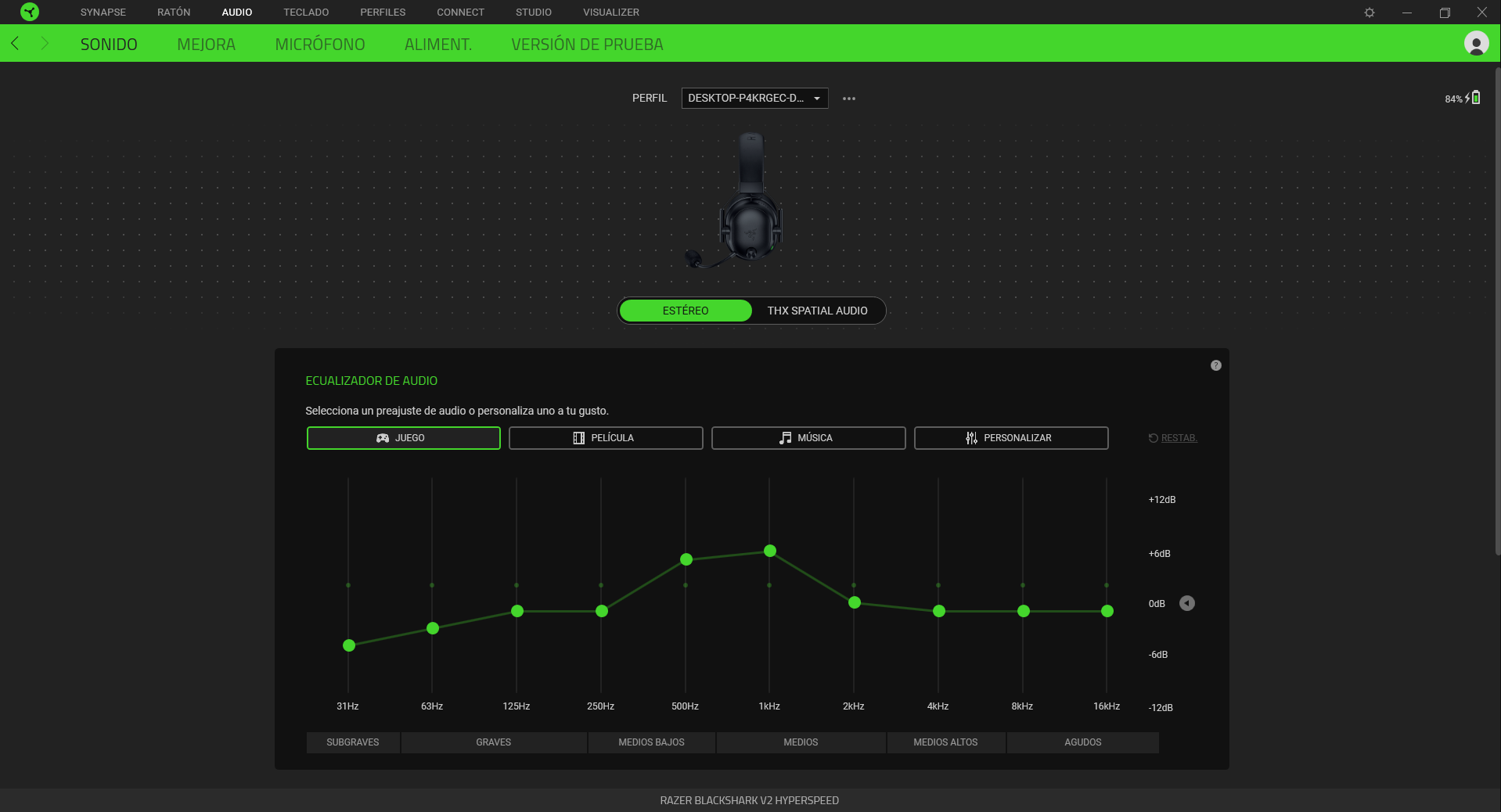Image resolution: width=1501 pixels, height=812 pixels.
Task: Click the 16kHz equalizer slider knob
Action: [1107, 611]
